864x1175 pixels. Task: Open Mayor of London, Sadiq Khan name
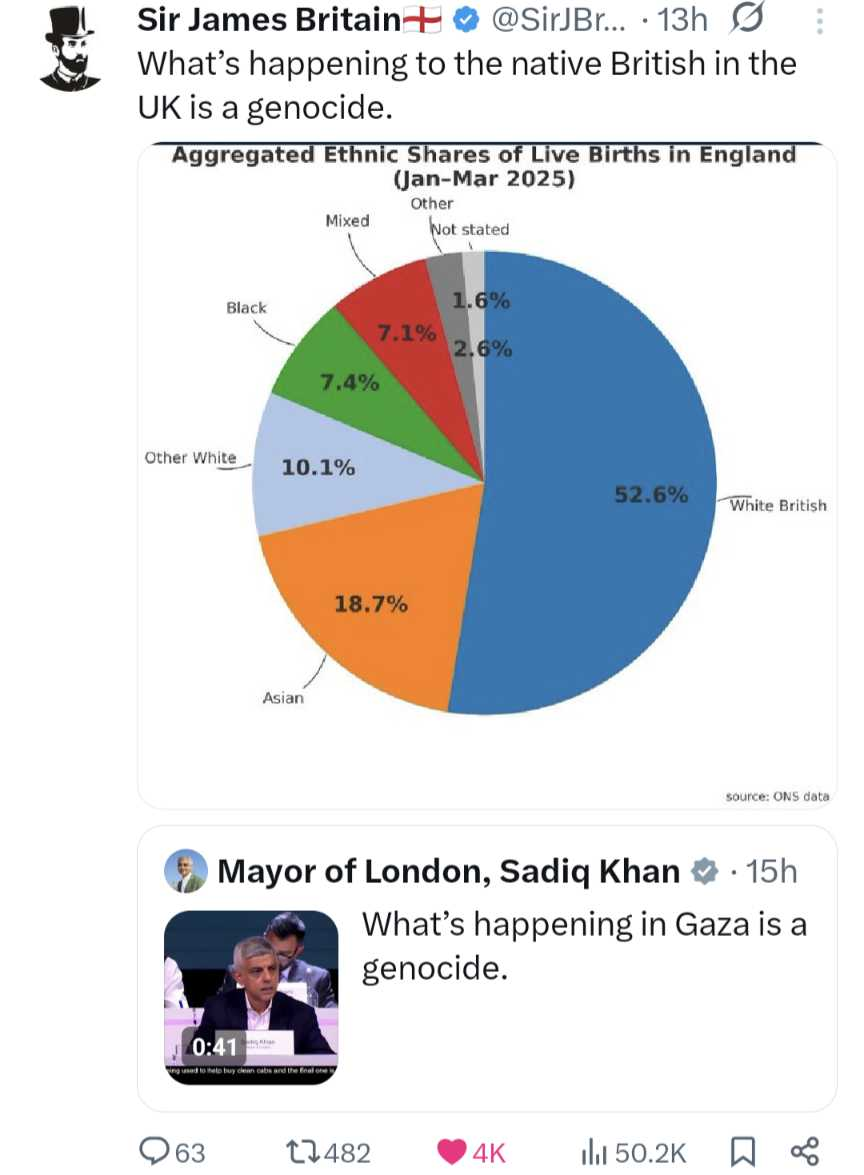(448, 872)
